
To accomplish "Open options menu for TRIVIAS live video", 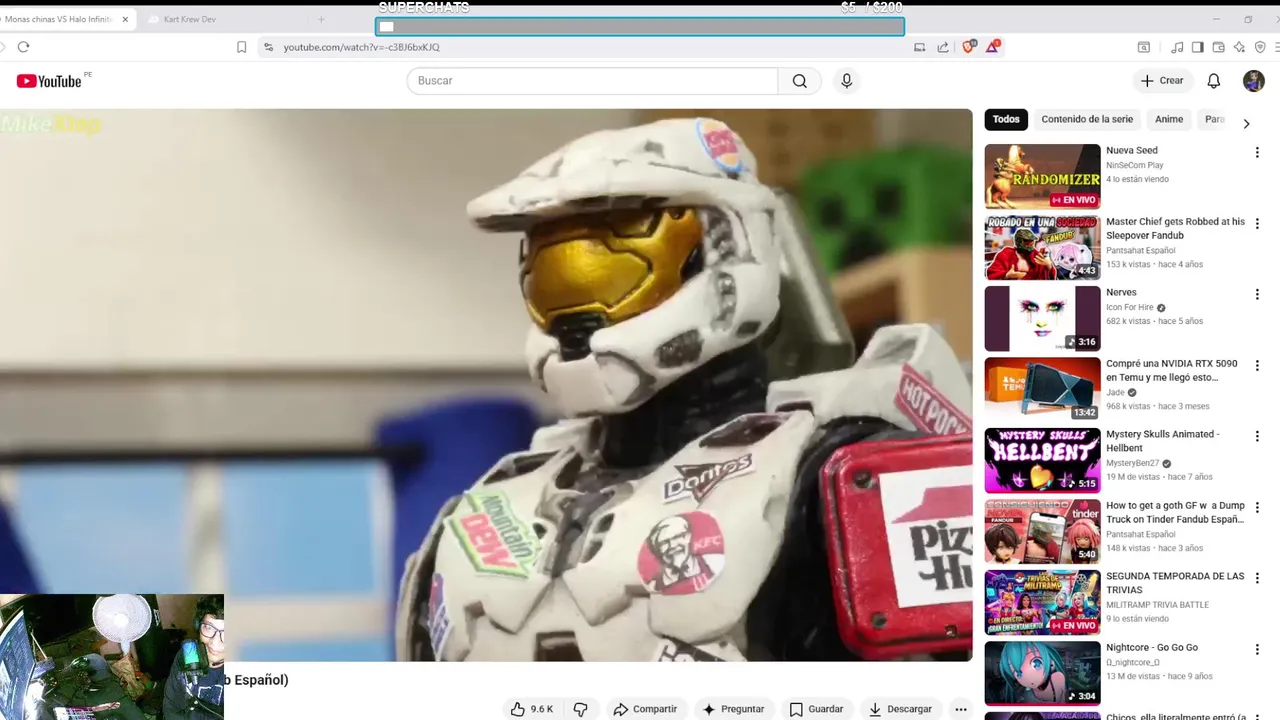I will [x=1257, y=579].
